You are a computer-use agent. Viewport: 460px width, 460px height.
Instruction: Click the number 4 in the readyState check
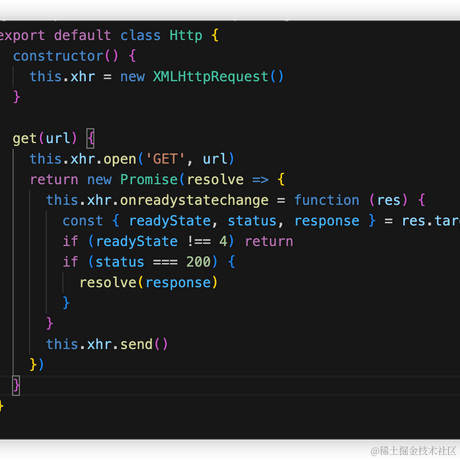[223, 241]
